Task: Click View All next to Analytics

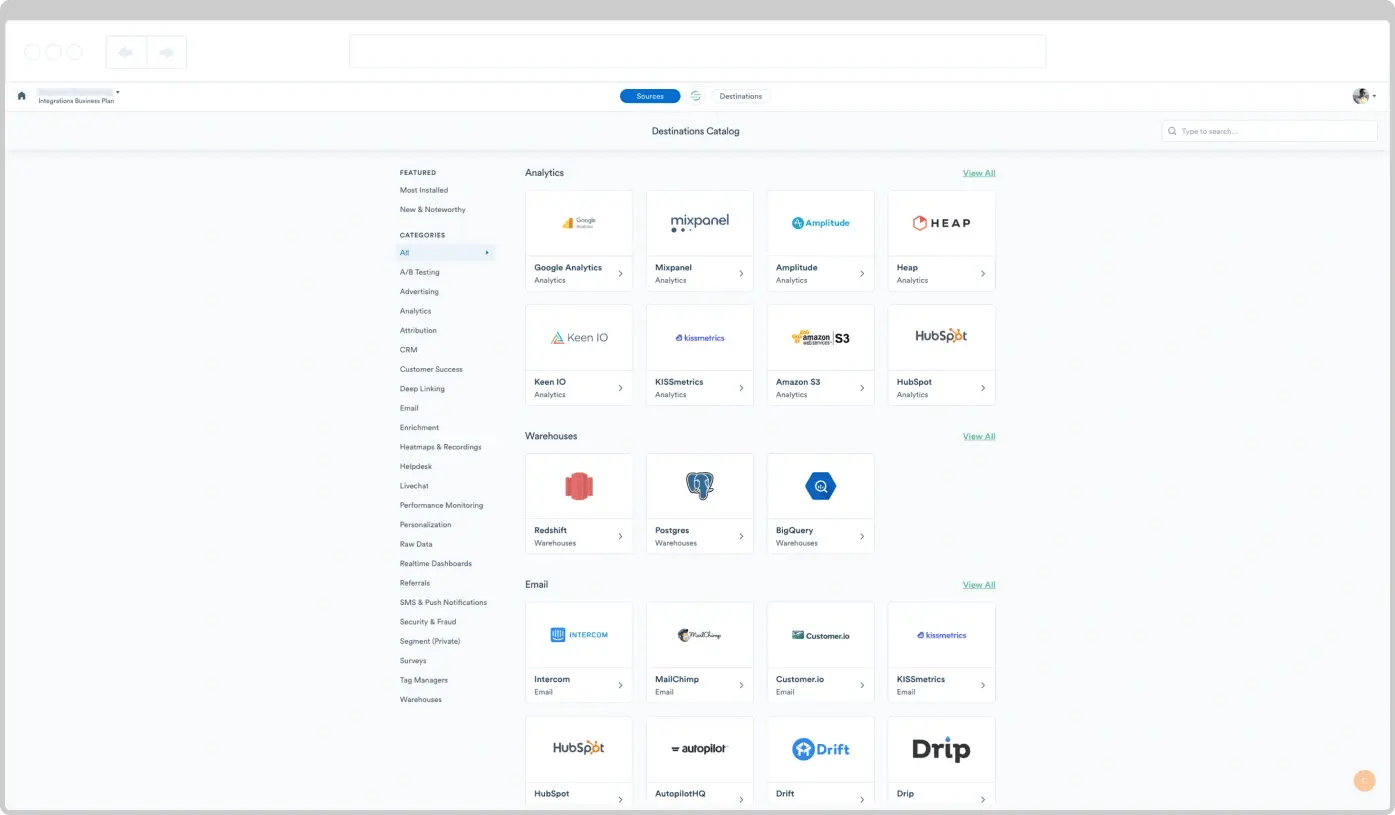Action: (x=979, y=173)
